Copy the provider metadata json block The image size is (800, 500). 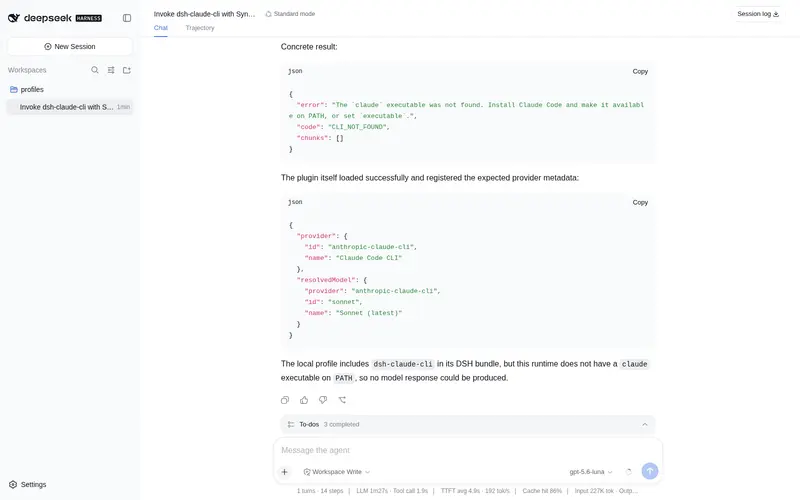(640, 203)
